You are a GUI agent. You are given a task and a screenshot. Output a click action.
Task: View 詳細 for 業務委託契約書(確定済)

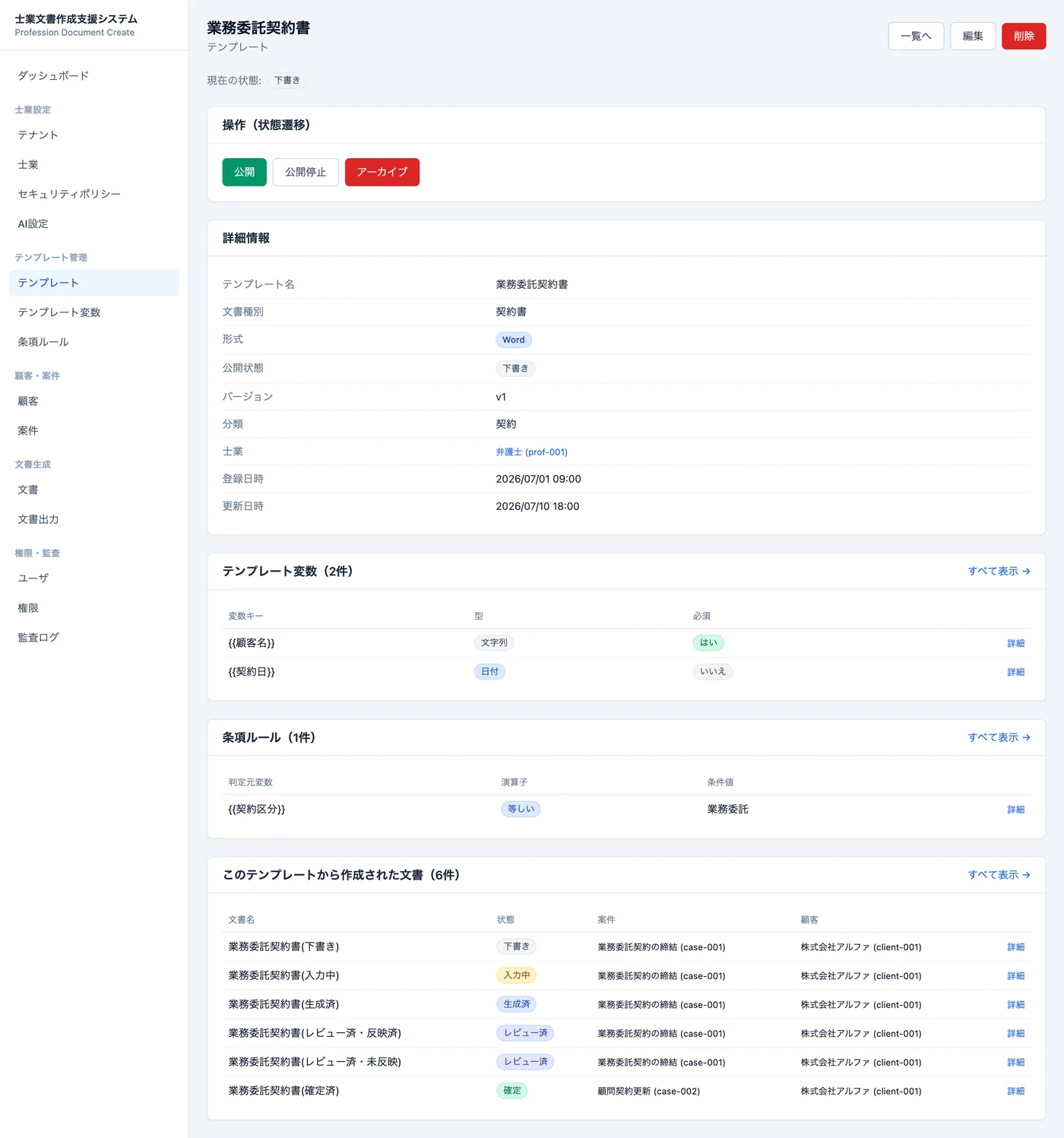pos(1015,1091)
